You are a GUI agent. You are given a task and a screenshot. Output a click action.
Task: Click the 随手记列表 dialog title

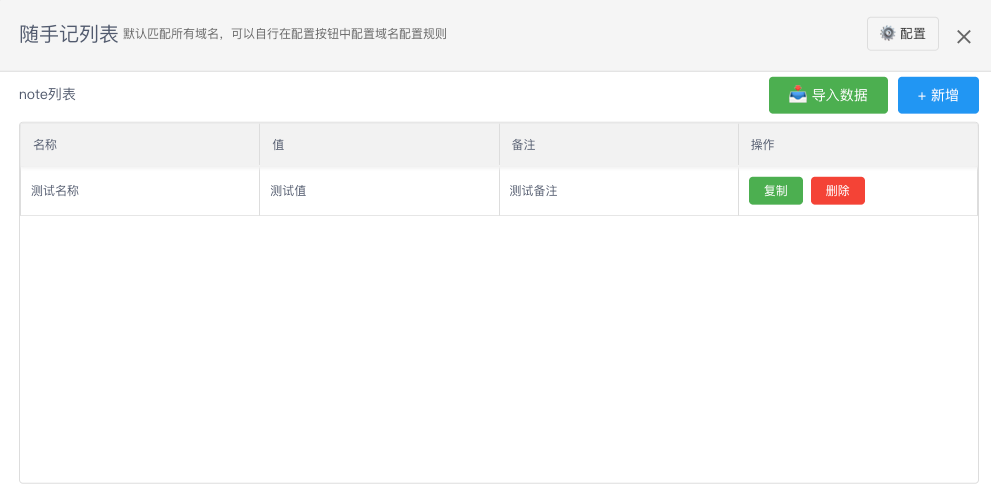coord(69,34)
